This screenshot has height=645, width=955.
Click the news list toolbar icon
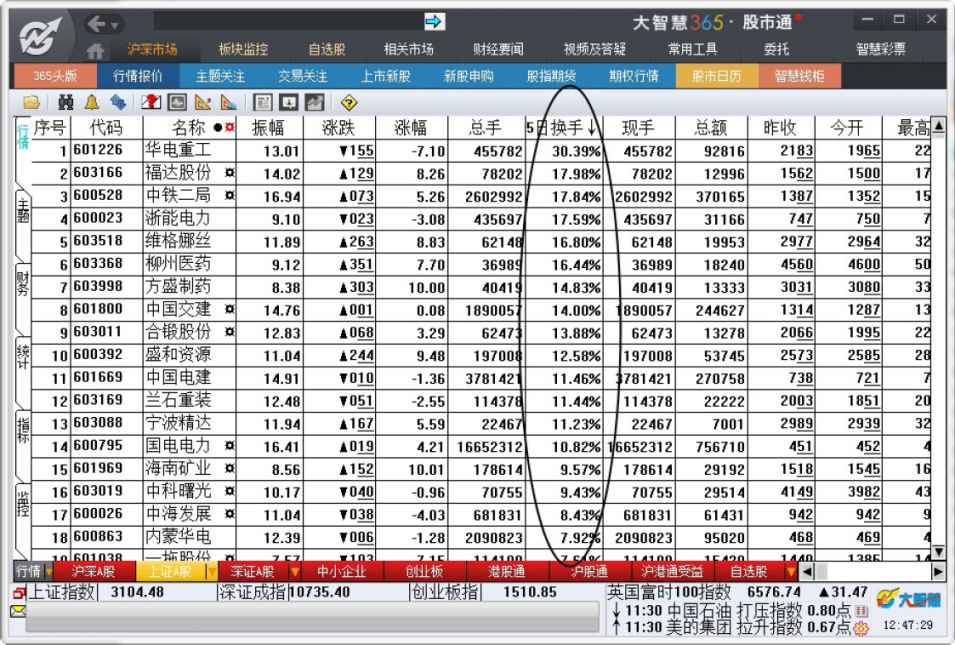click(x=263, y=102)
